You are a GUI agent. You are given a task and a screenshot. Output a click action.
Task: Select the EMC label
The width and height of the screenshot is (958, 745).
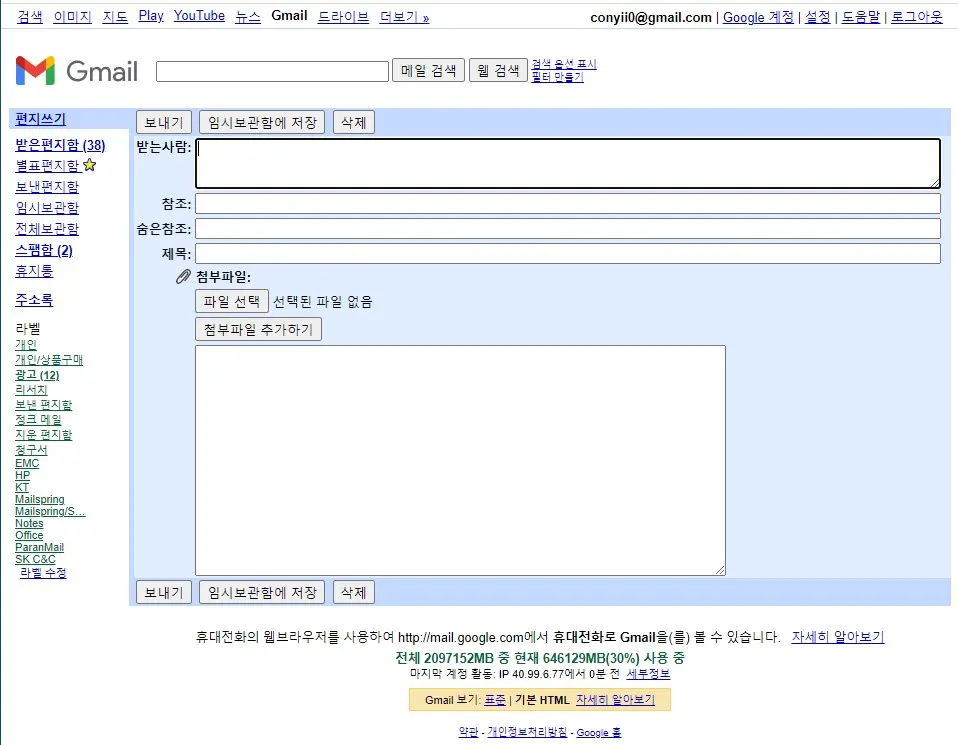[27, 463]
